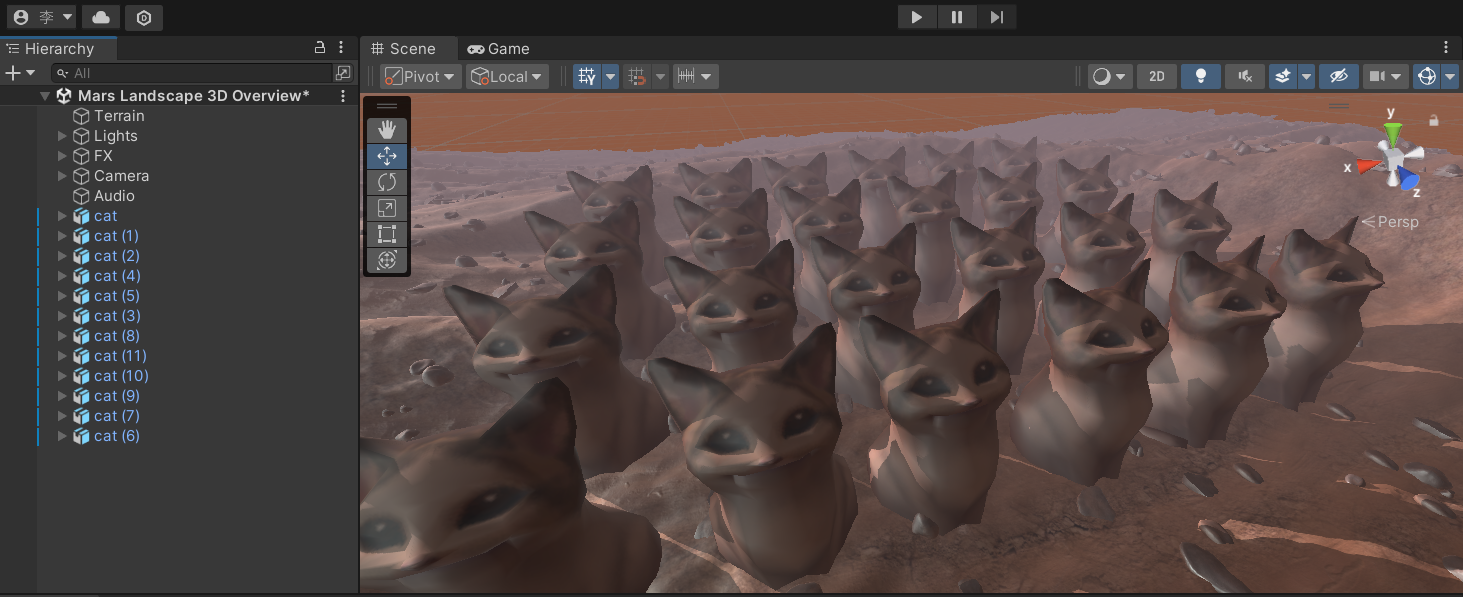Expand the cat (10) prefab
This screenshot has height=597, width=1463.
pos(62,376)
